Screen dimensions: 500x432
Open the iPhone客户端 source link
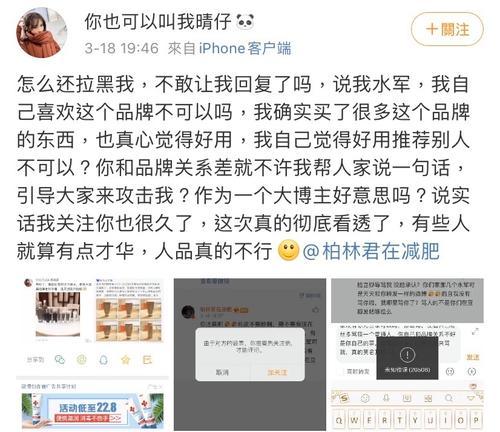(x=245, y=48)
